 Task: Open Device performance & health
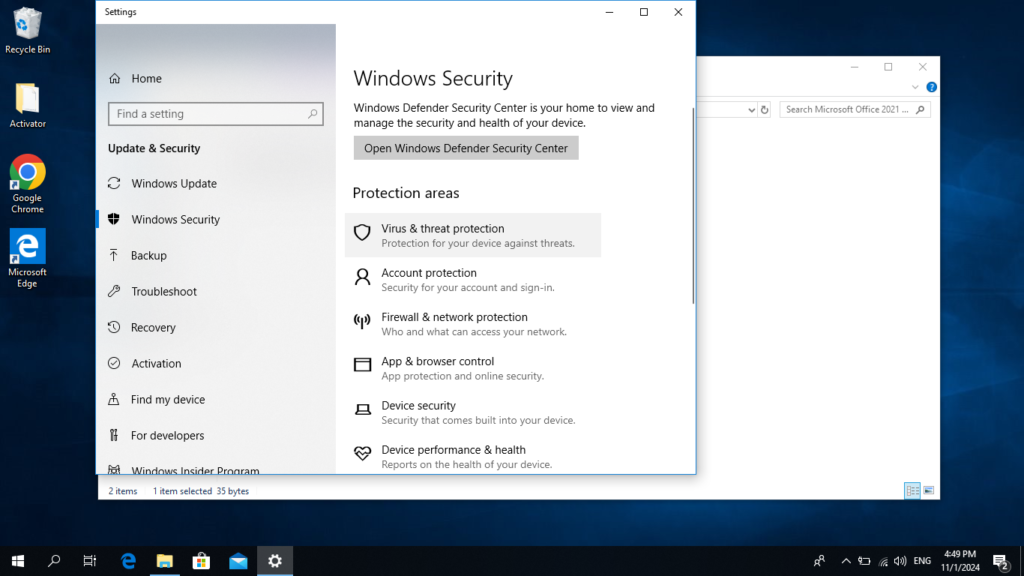tap(473, 456)
